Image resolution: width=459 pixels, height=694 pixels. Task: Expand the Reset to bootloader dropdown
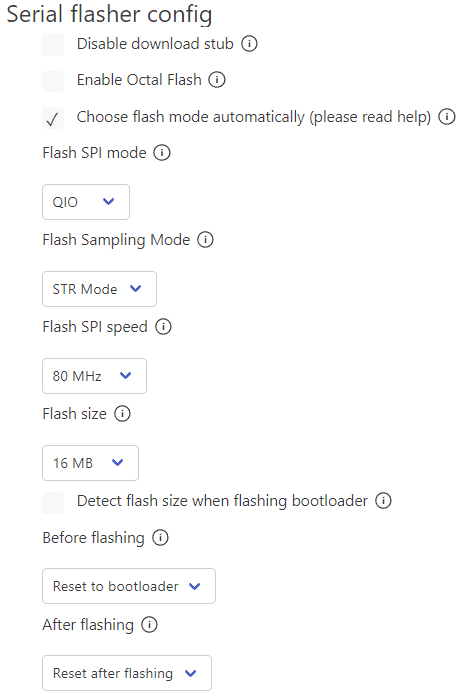tap(129, 586)
